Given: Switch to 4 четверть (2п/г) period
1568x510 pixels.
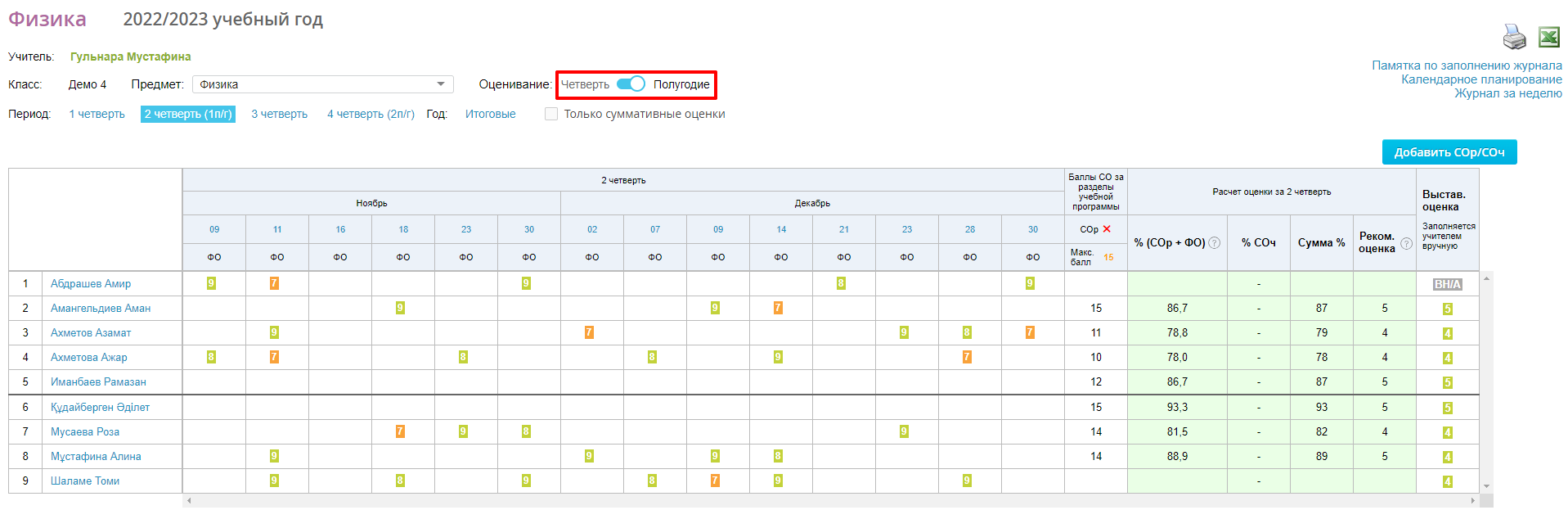Looking at the screenshot, I should coord(371,115).
